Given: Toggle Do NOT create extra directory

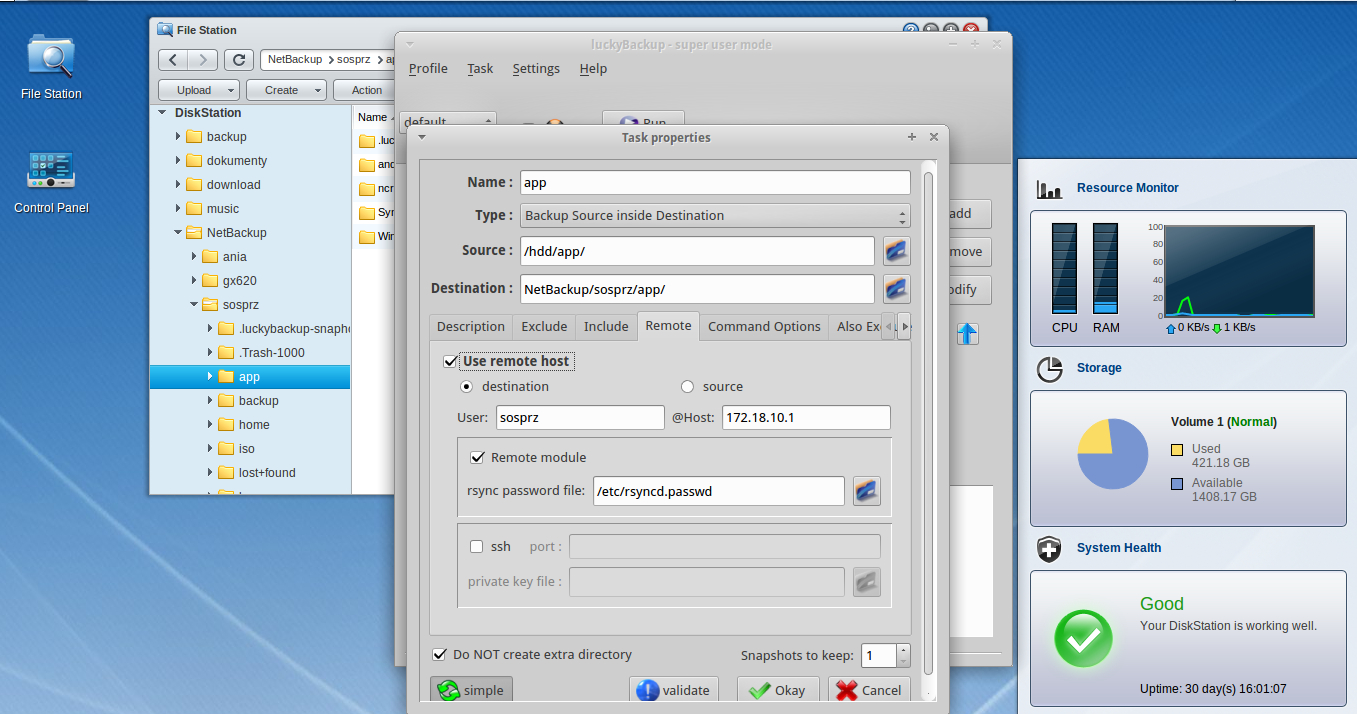Looking at the screenshot, I should point(439,655).
